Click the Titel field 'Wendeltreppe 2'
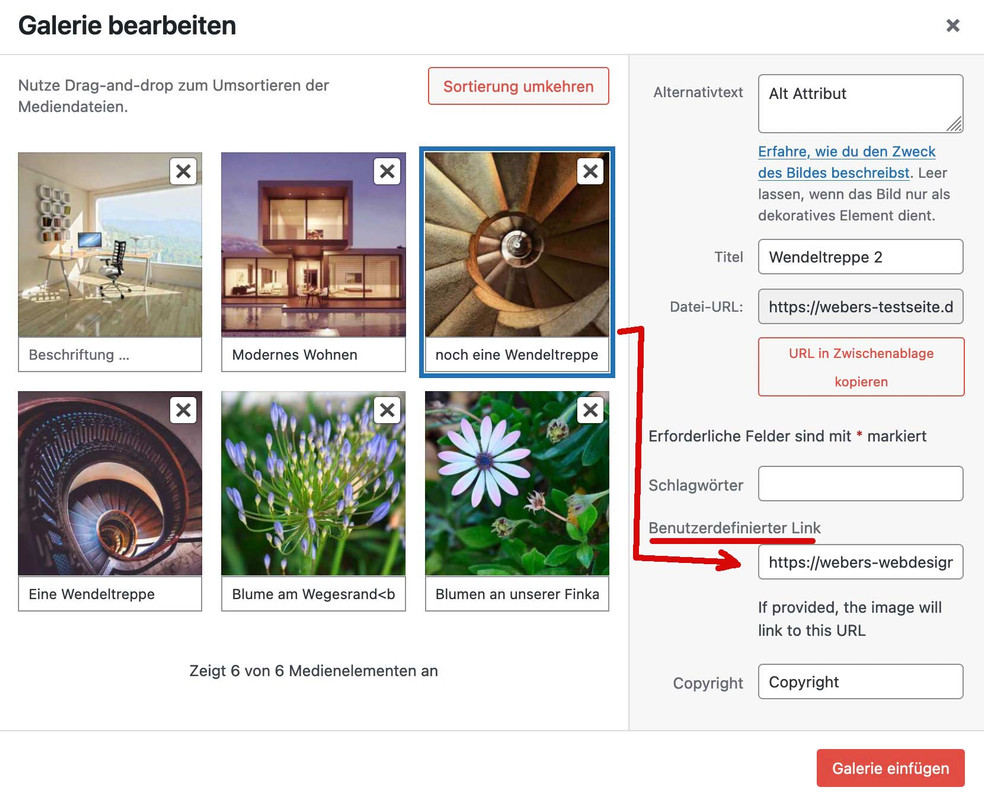The image size is (984, 800). tap(860, 257)
